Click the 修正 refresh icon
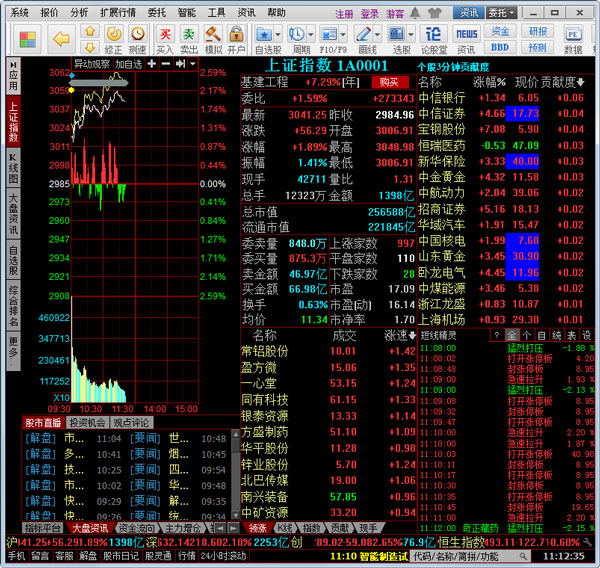600x568 pixels. 114,34
